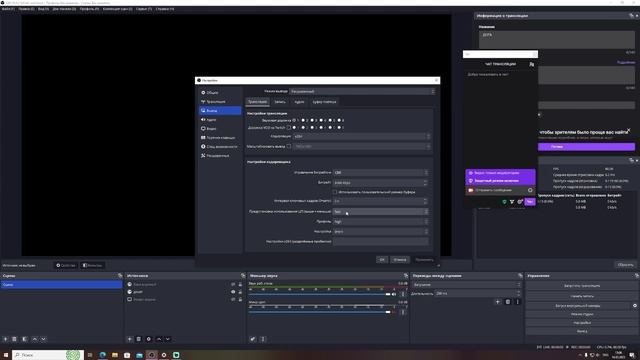This screenshot has height=360, width=640.
Task: Open the Output Mode dropdown
Action: [362, 91]
